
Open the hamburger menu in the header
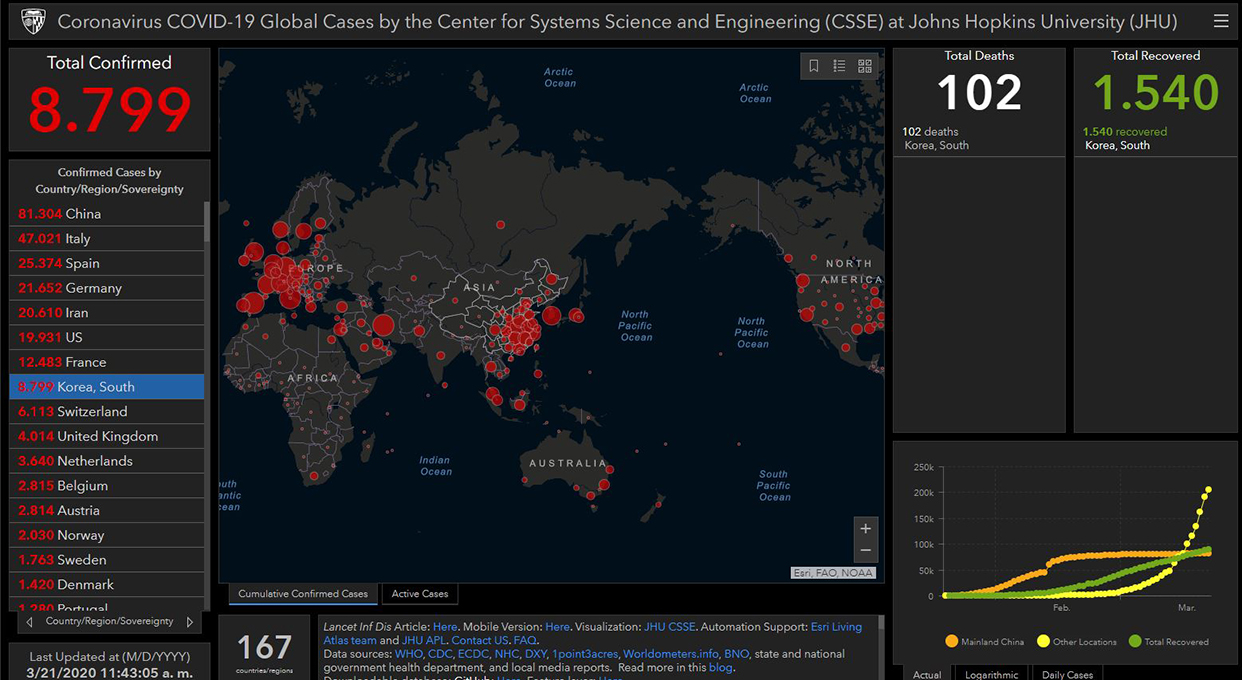pyautogui.click(x=1220, y=21)
